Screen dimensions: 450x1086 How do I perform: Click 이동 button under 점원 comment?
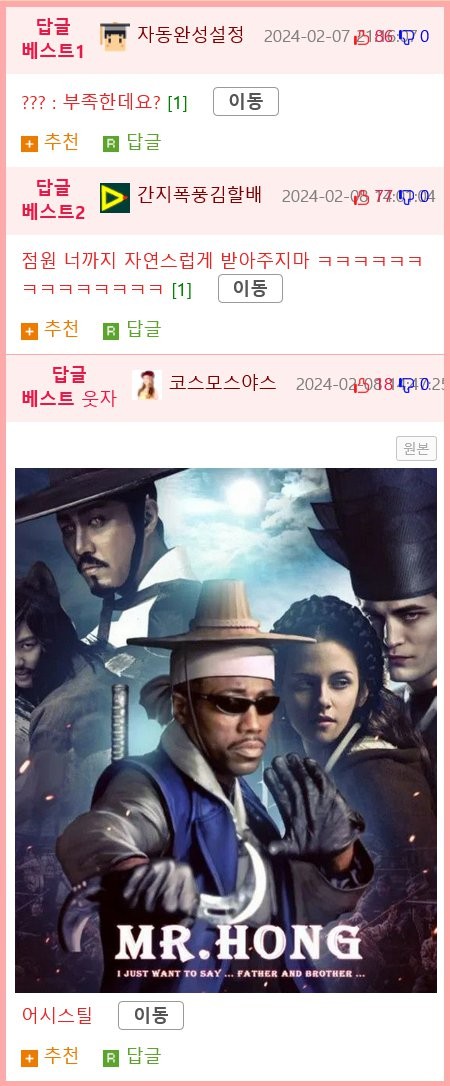(250, 289)
